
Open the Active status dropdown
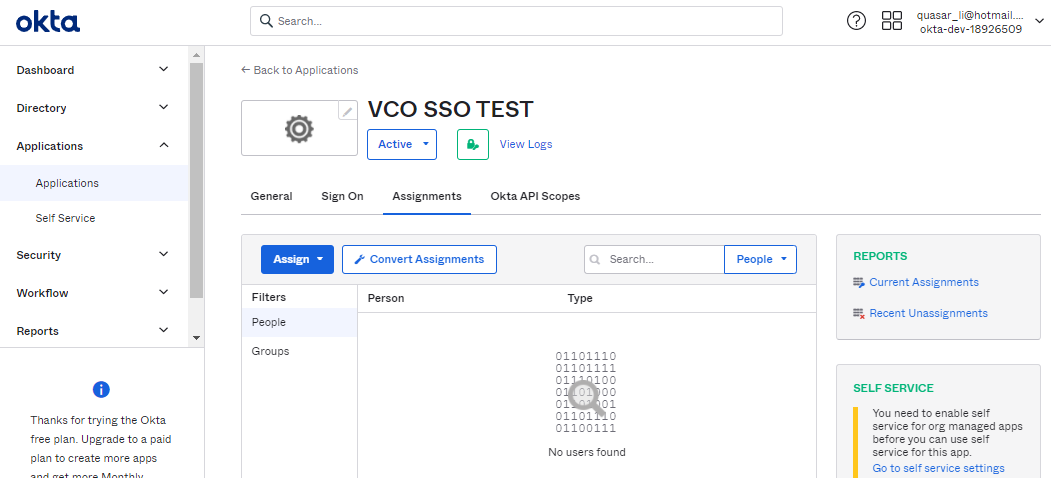pos(401,144)
